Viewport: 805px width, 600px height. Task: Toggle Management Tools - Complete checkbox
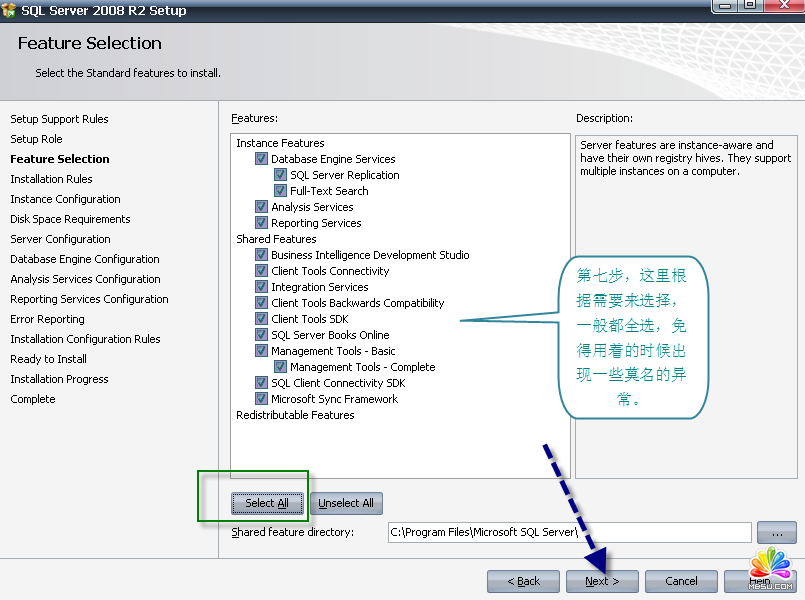(281, 367)
